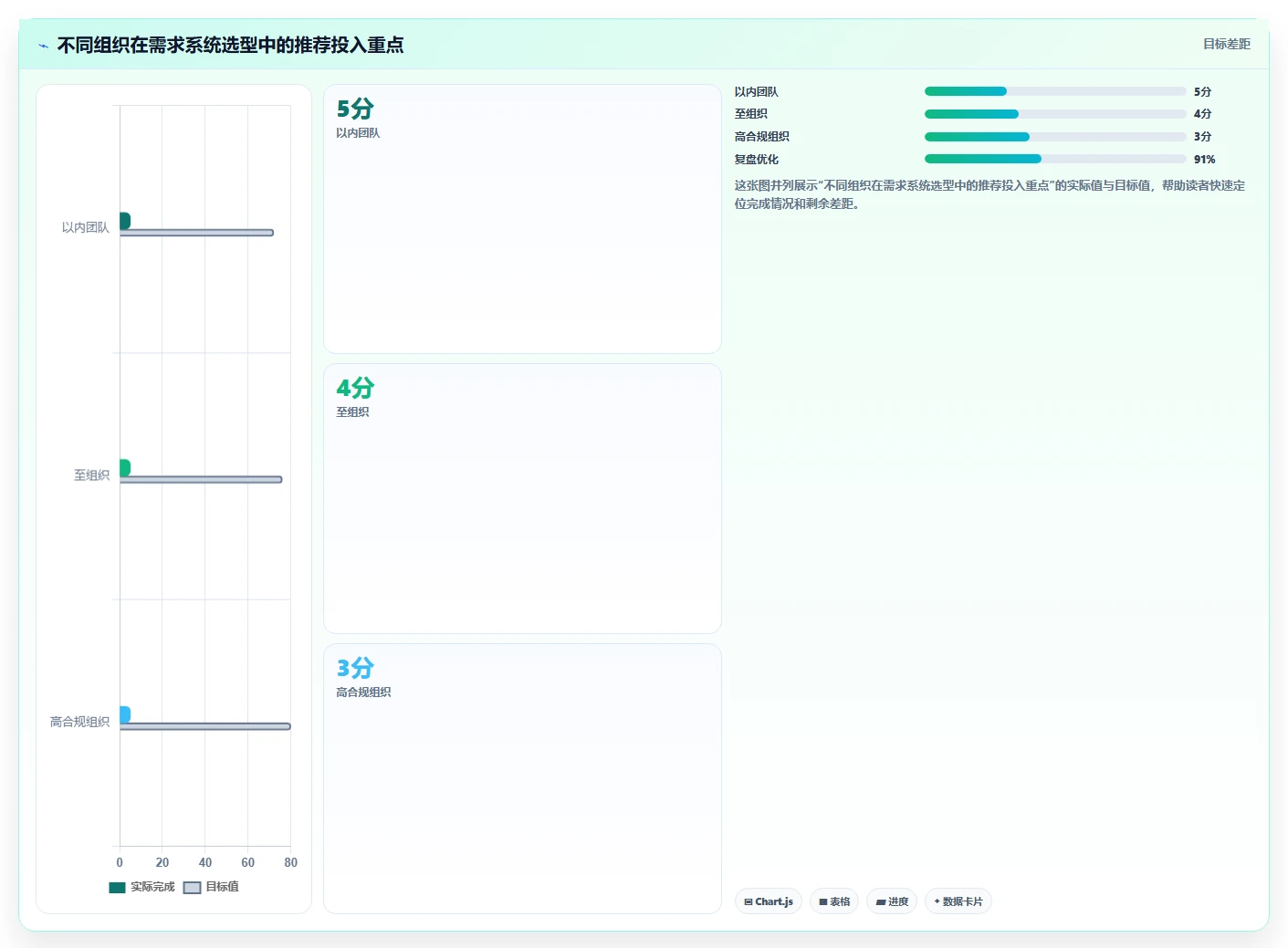Click the green 至组织 actual bar
The height and width of the screenshot is (948, 1288).
coord(125,467)
